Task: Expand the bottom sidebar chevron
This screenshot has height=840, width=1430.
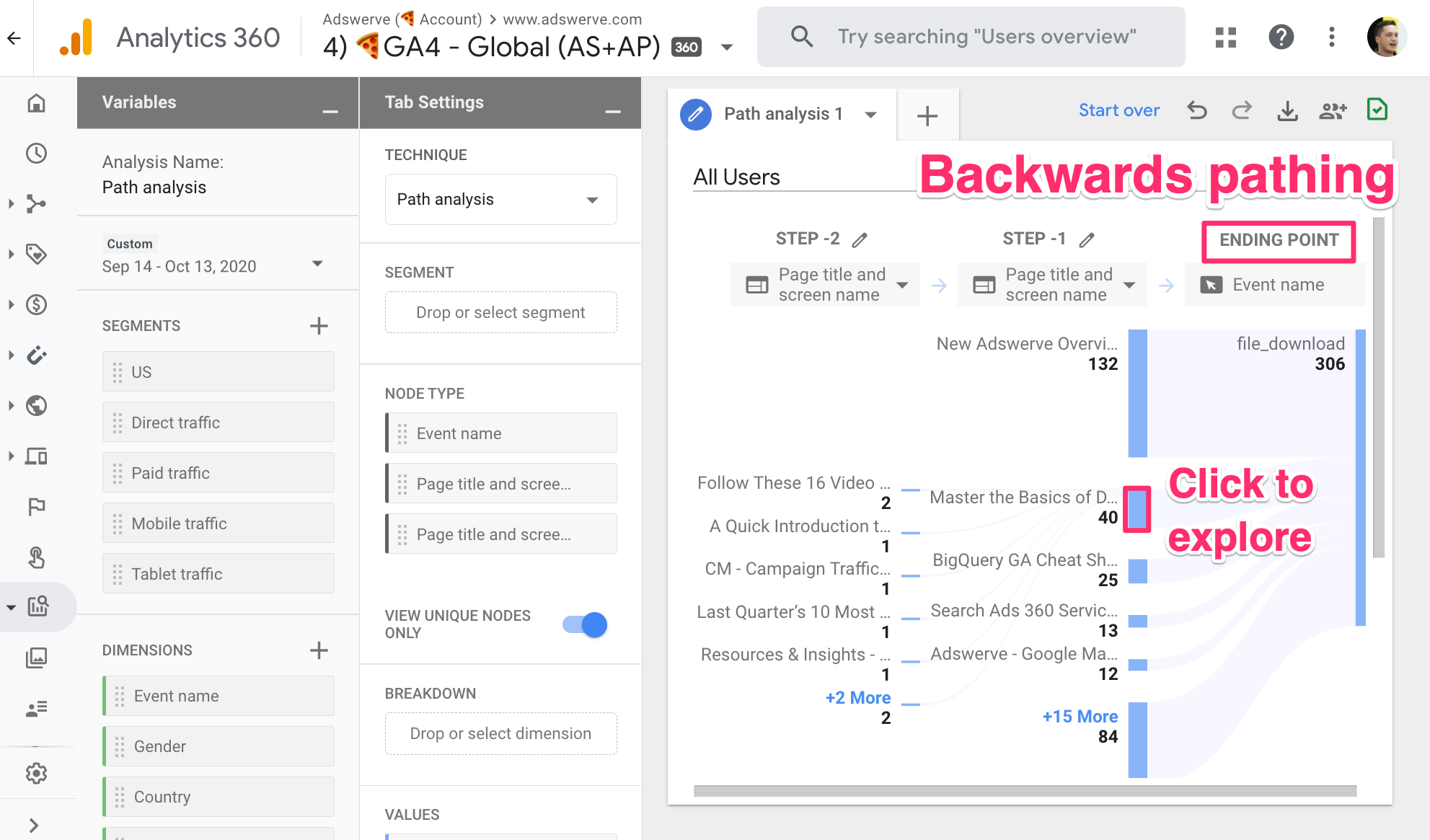Action: [33, 825]
